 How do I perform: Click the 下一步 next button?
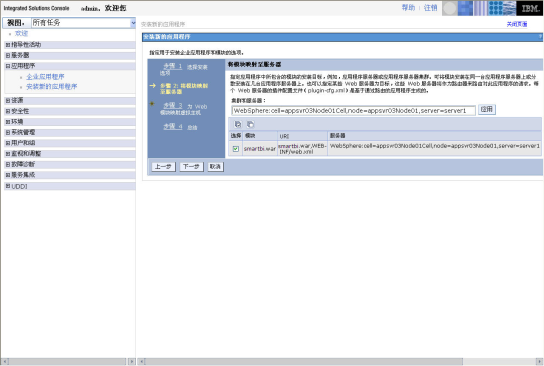191,167
